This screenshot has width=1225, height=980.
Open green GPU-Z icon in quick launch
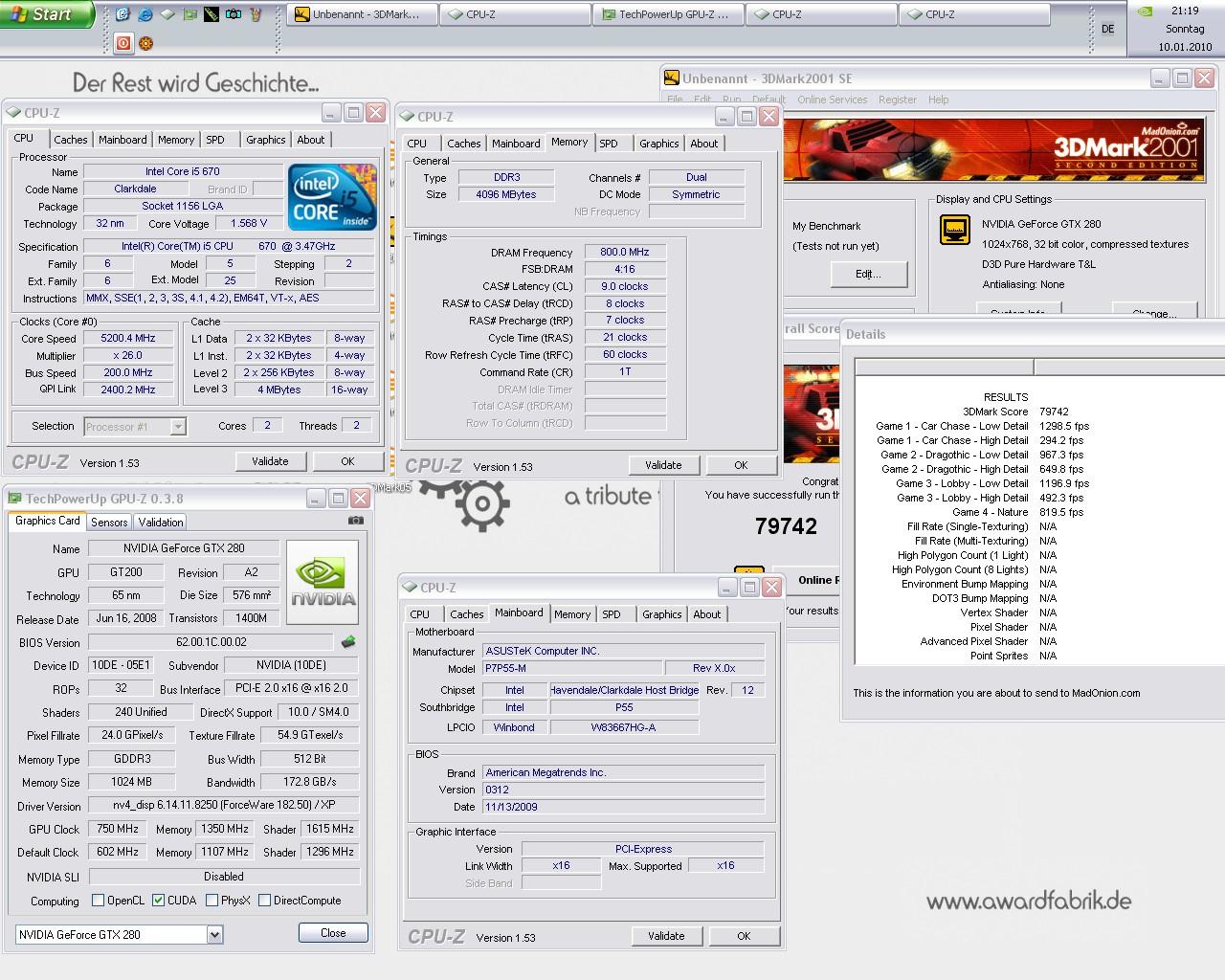pyautogui.click(x=189, y=14)
